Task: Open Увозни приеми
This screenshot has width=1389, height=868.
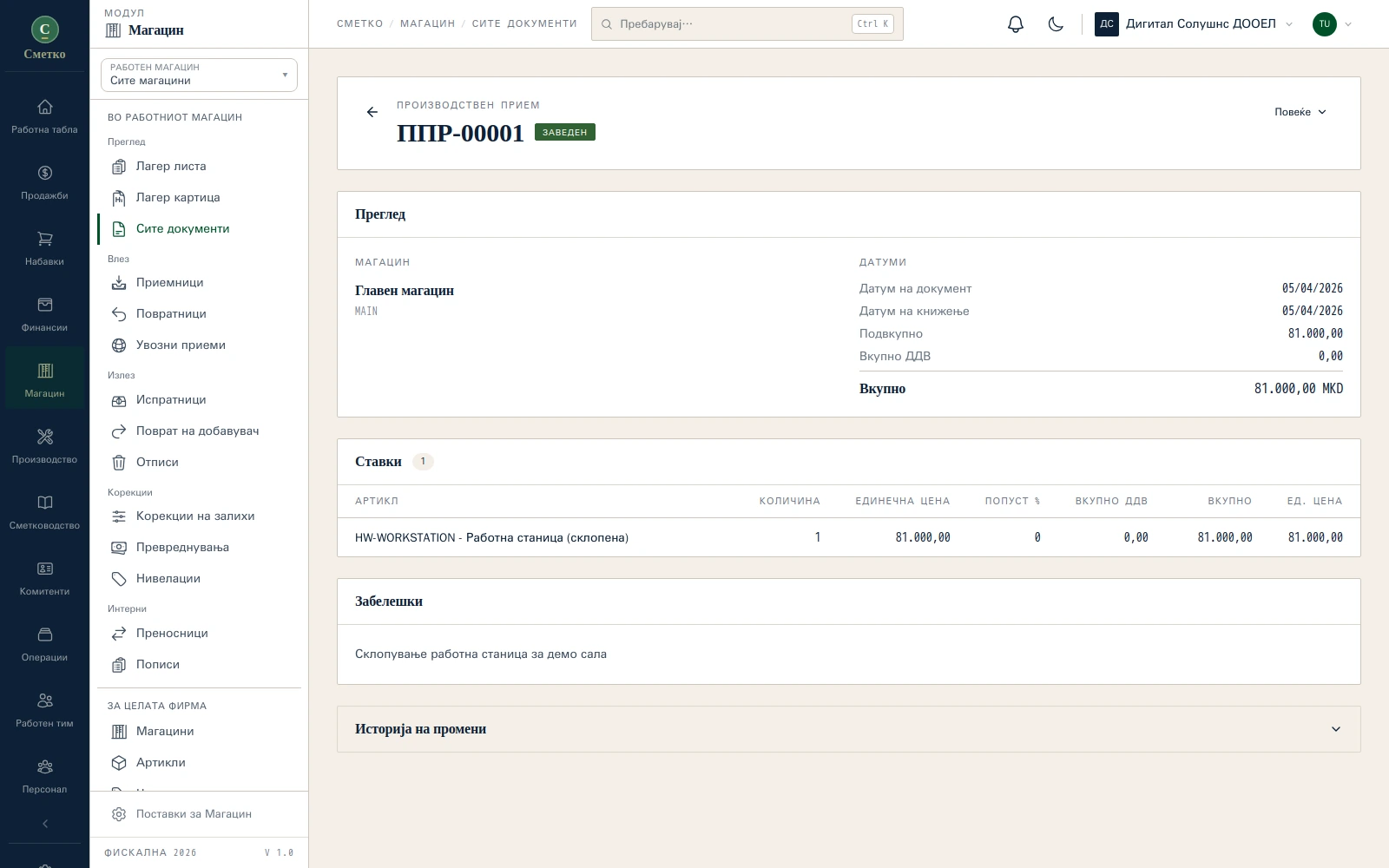Action: tap(199, 345)
